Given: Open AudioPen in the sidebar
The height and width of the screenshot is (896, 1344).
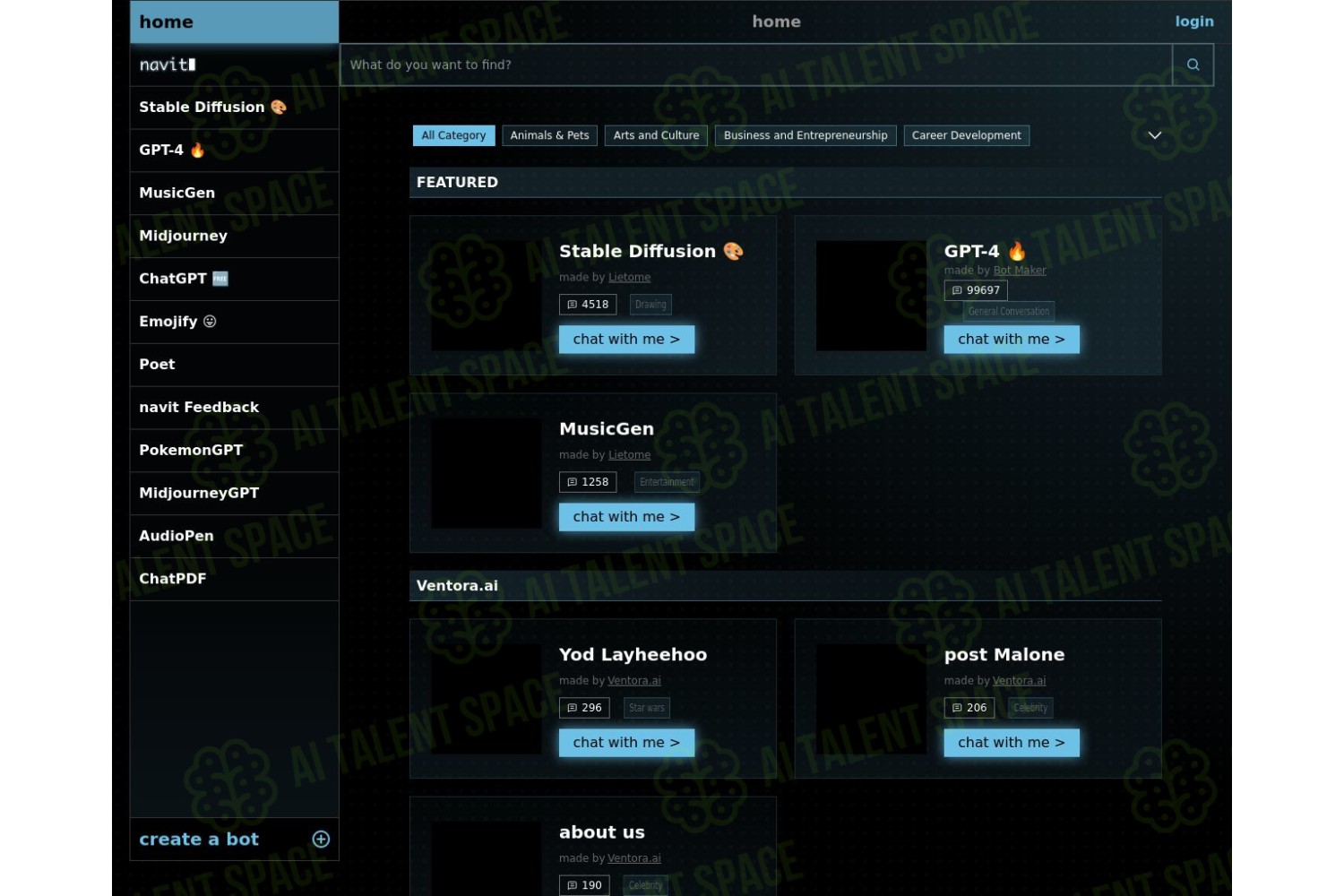Looking at the screenshot, I should click(234, 536).
